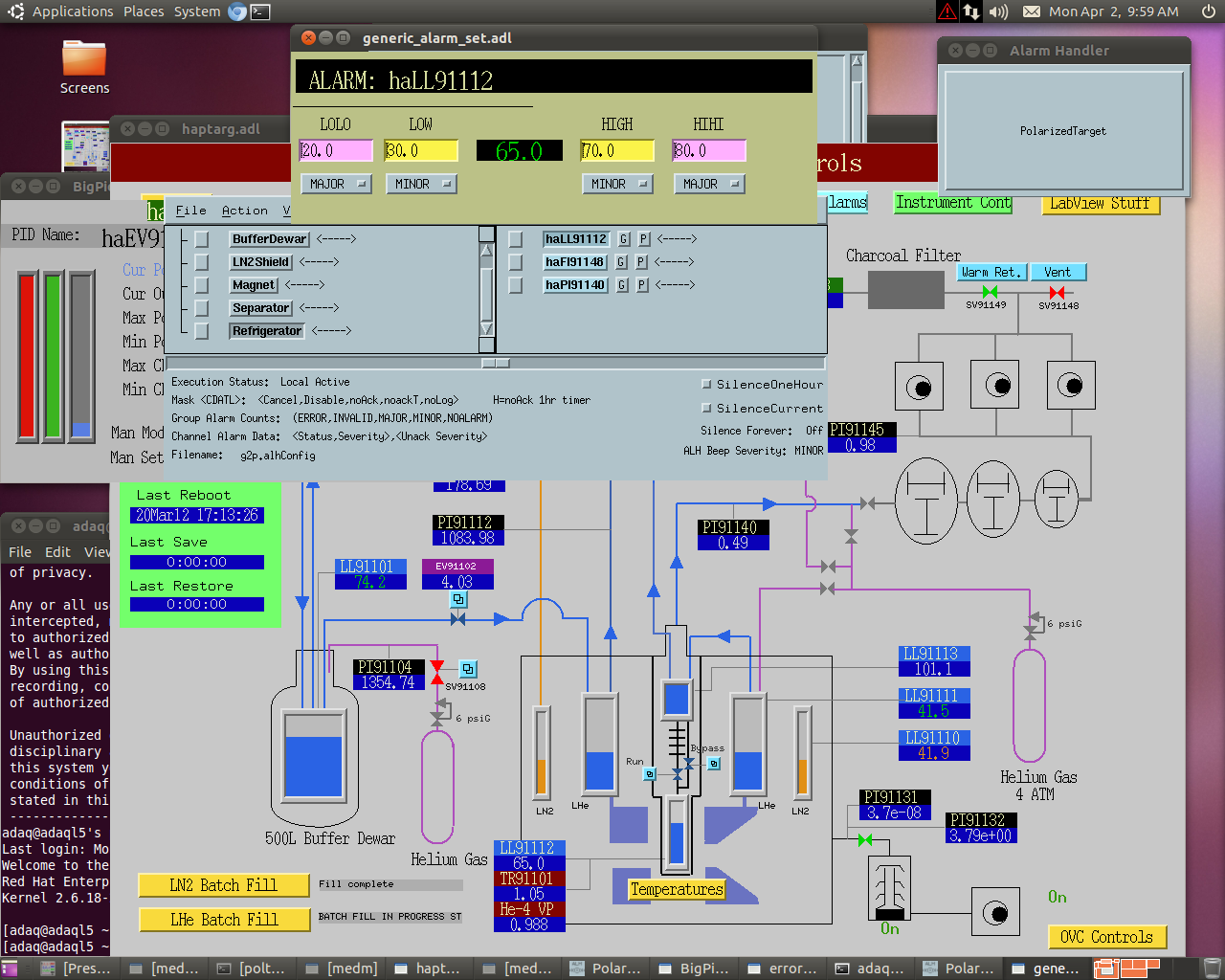Click the HIGH limit field 70.0

coord(617,151)
